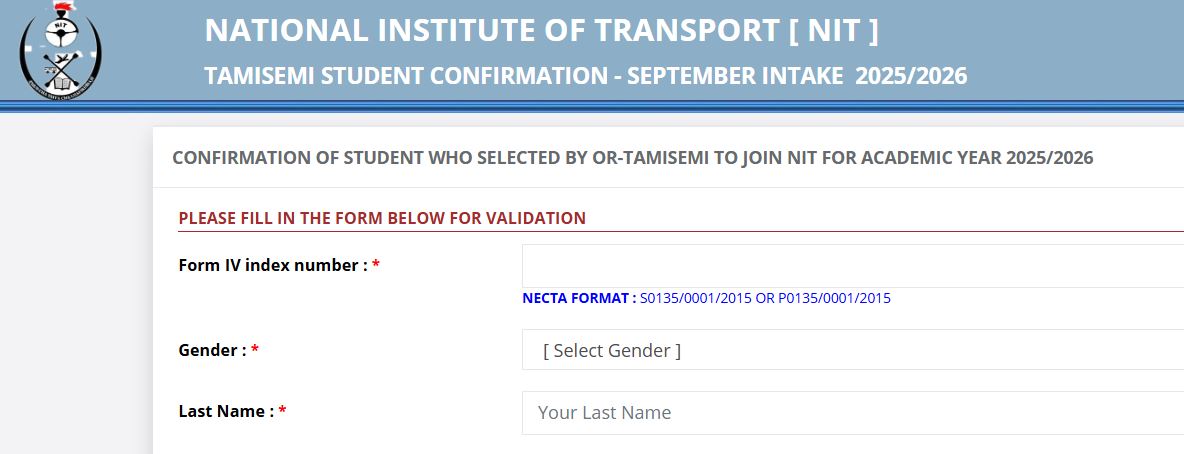Screen dimensions: 1184x454
Task: Focus the Form IV index number field
Action: pos(853,266)
